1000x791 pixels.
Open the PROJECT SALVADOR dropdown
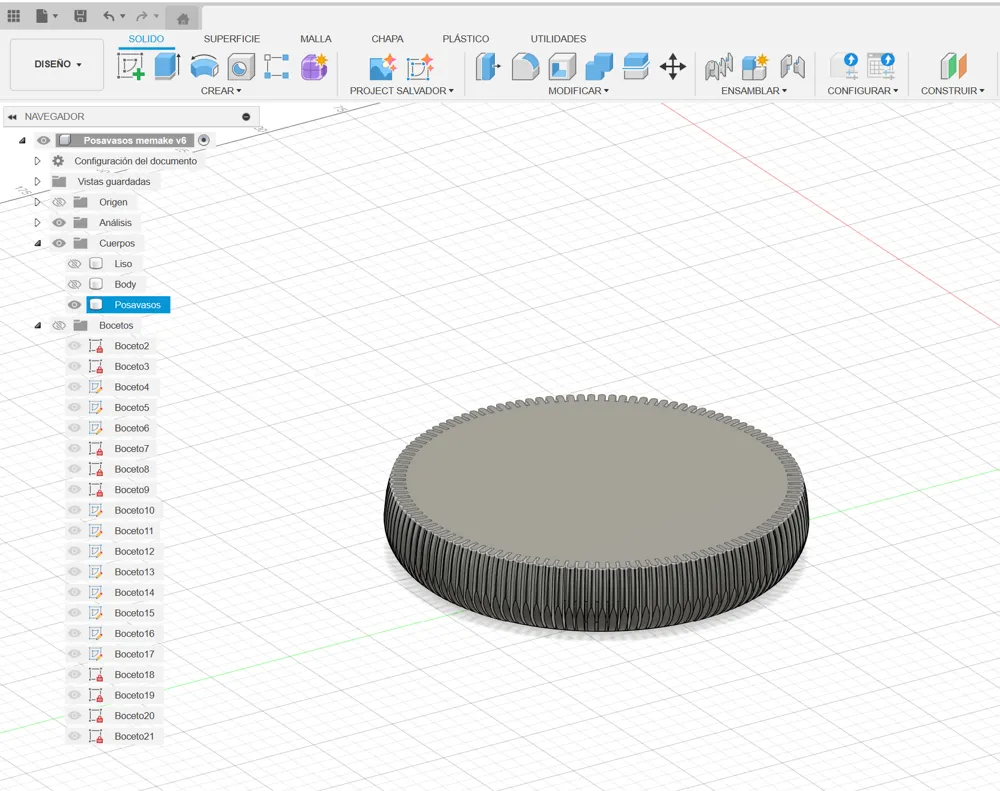coord(402,91)
